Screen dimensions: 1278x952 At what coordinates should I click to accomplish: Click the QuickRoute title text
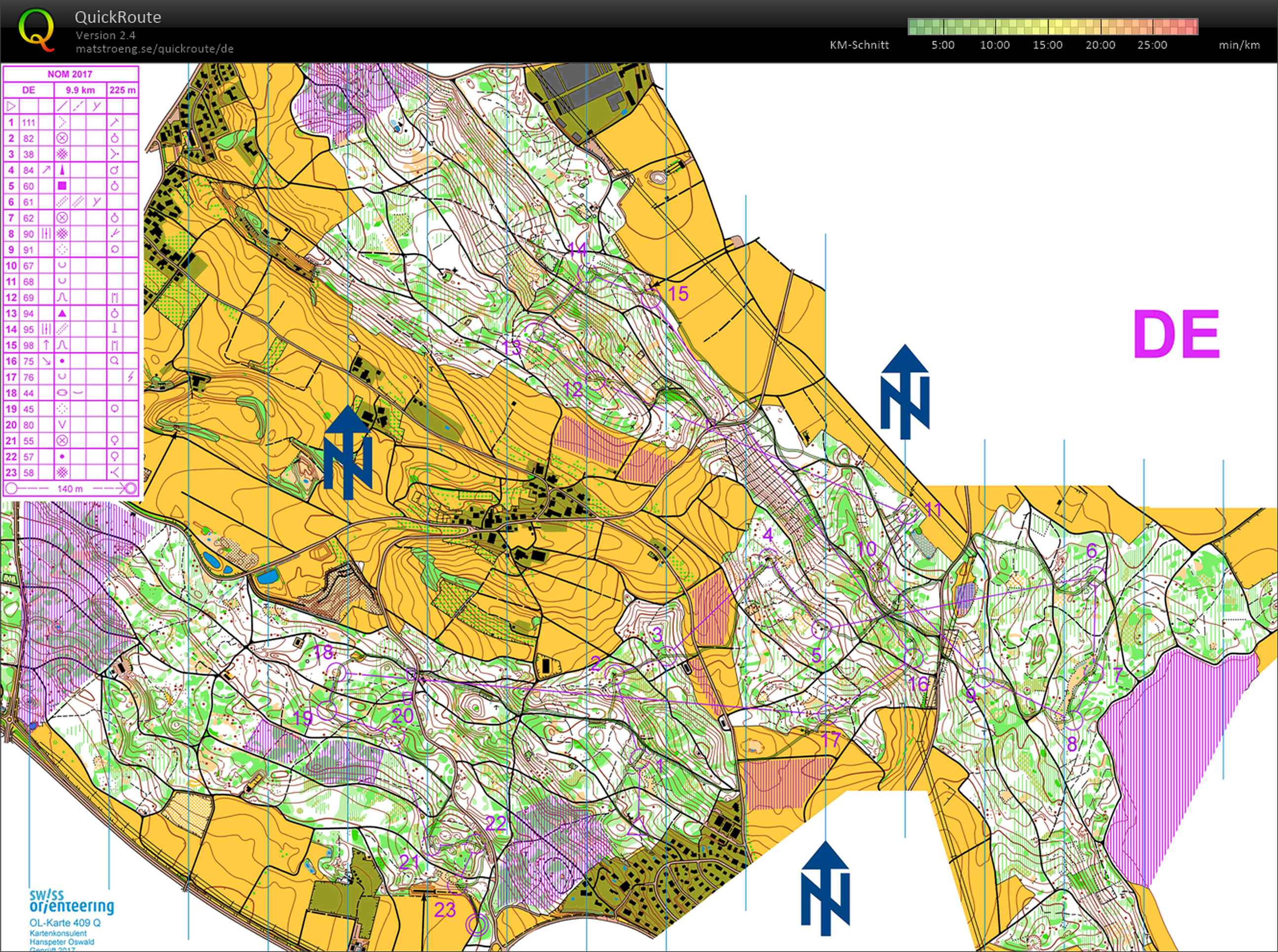point(117,17)
